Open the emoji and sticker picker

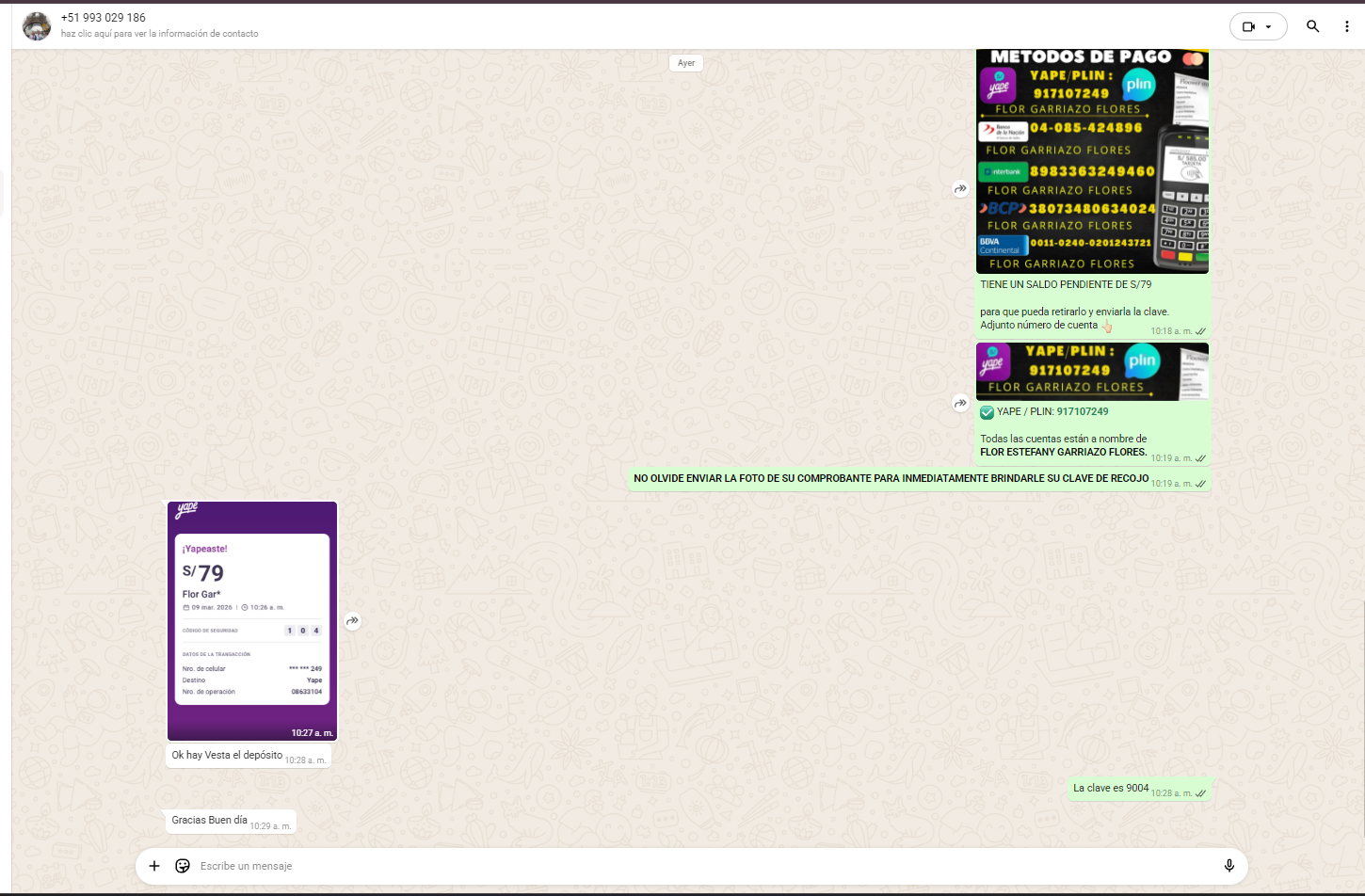pyautogui.click(x=183, y=866)
